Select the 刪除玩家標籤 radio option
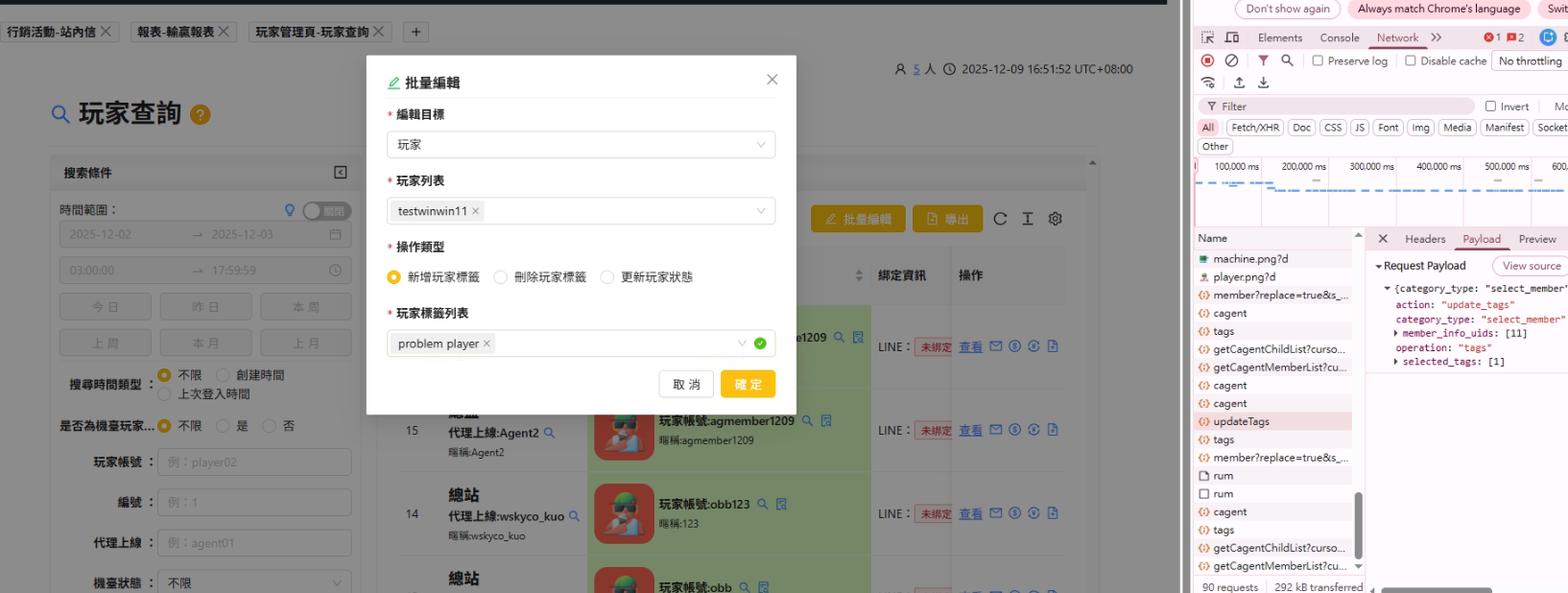 pos(501,277)
